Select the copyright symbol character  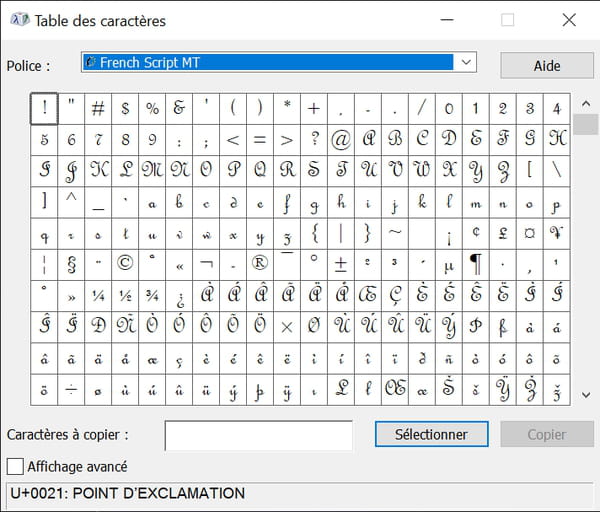[x=125, y=265]
